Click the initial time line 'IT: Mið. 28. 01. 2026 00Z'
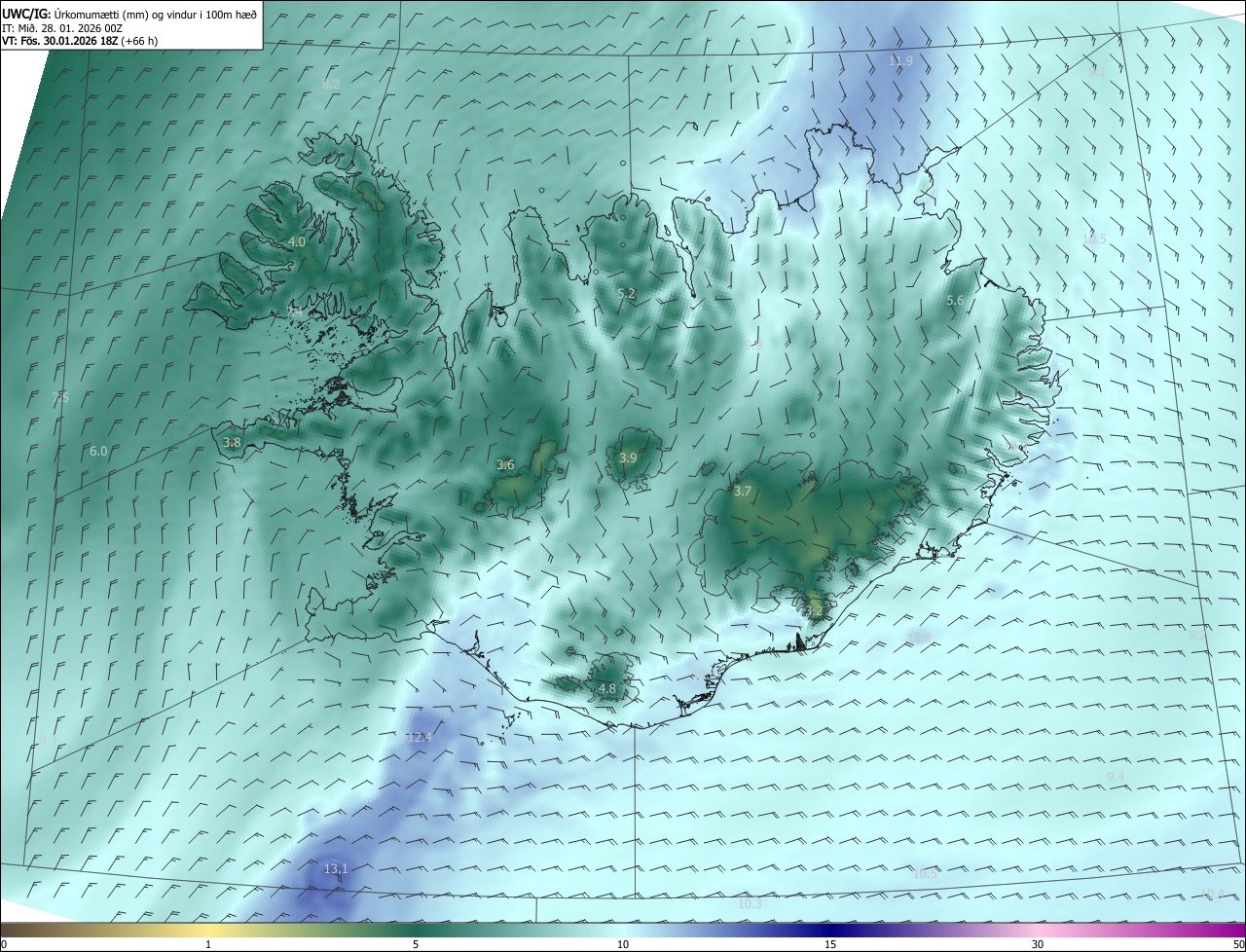 [61, 28]
